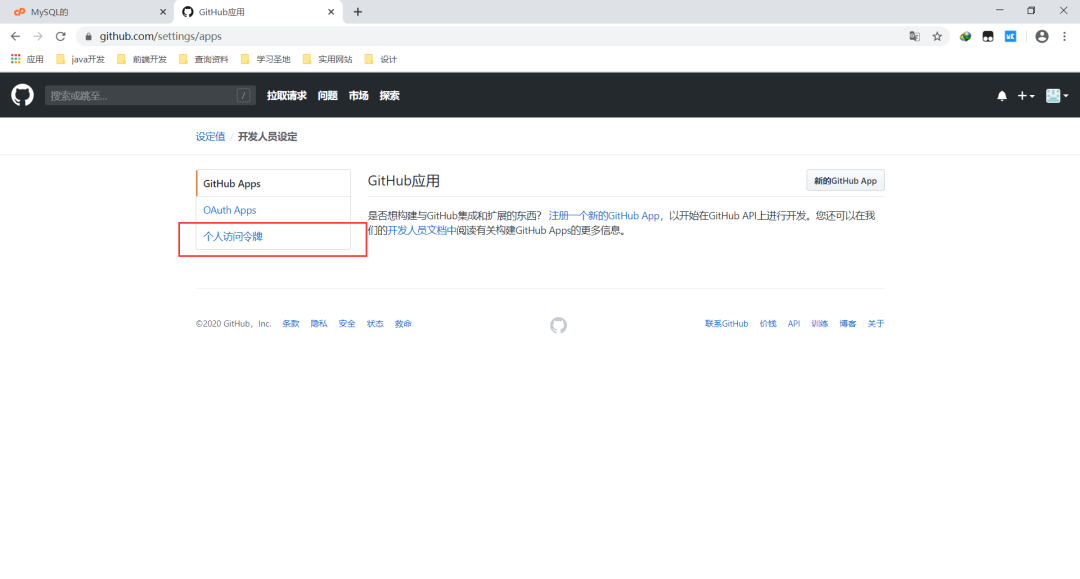Open the 实用网站 bookmark folder
The image size is (1080, 579).
point(328,59)
